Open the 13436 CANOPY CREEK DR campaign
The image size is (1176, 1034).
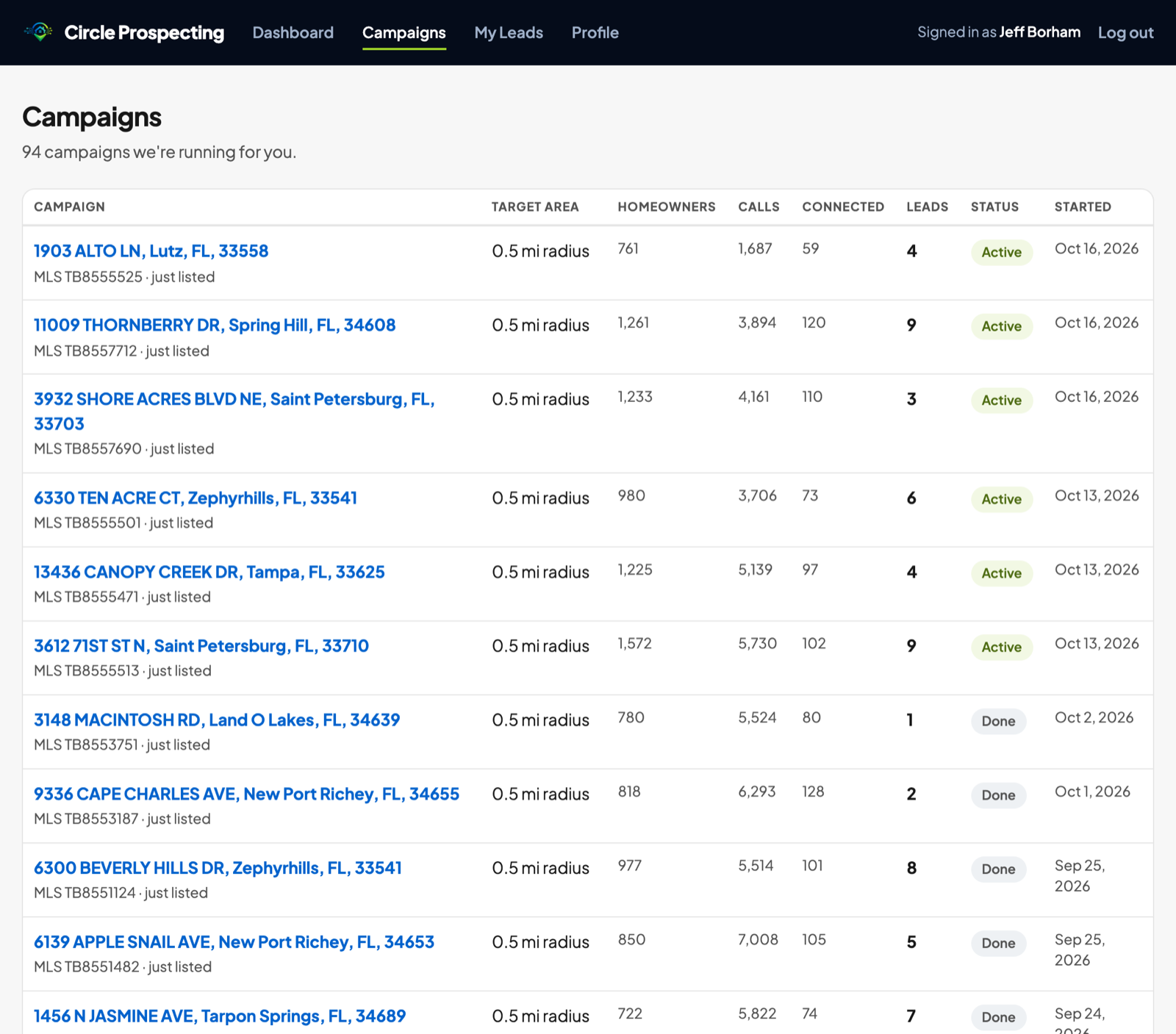[x=209, y=572]
